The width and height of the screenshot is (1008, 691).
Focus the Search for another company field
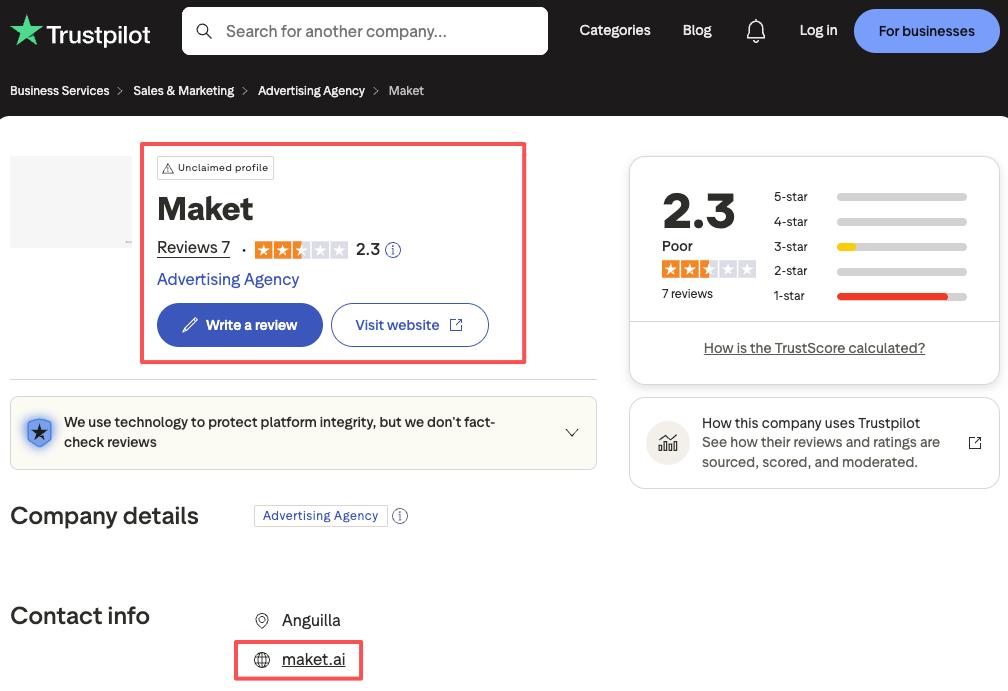point(364,31)
